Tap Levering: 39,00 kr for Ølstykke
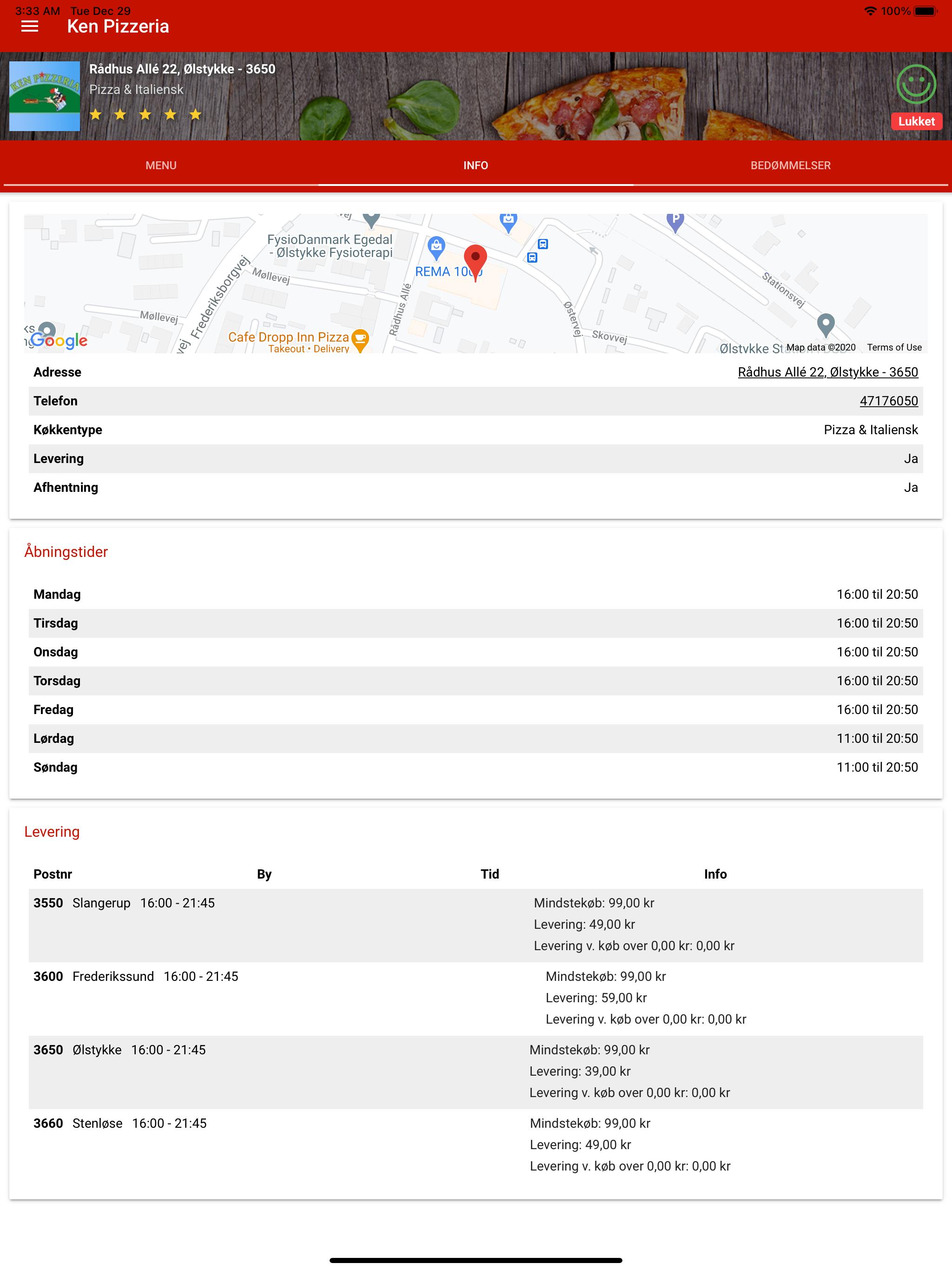Image resolution: width=952 pixels, height=1270 pixels. (580, 1072)
